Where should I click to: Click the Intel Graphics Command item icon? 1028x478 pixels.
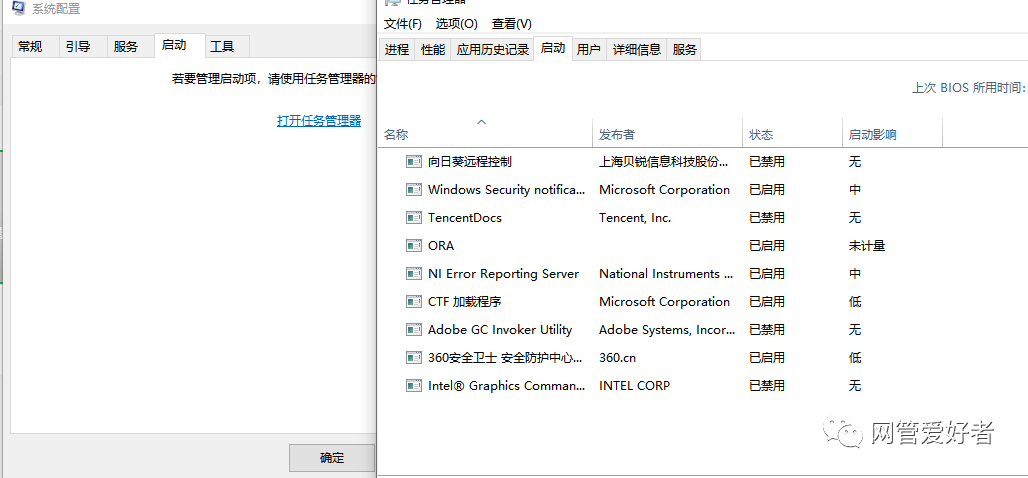[x=414, y=386]
